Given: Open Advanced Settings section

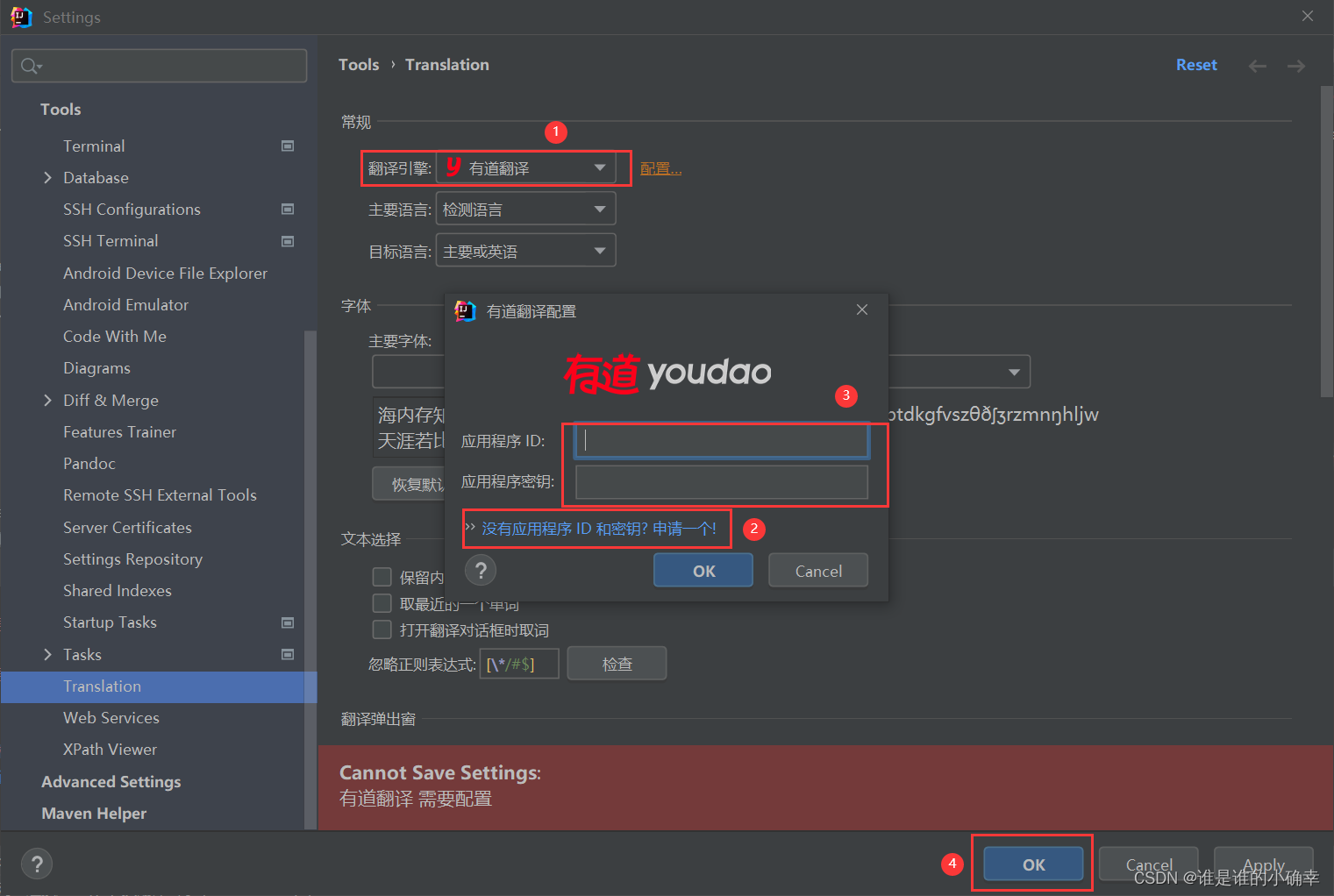Looking at the screenshot, I should point(111,782).
